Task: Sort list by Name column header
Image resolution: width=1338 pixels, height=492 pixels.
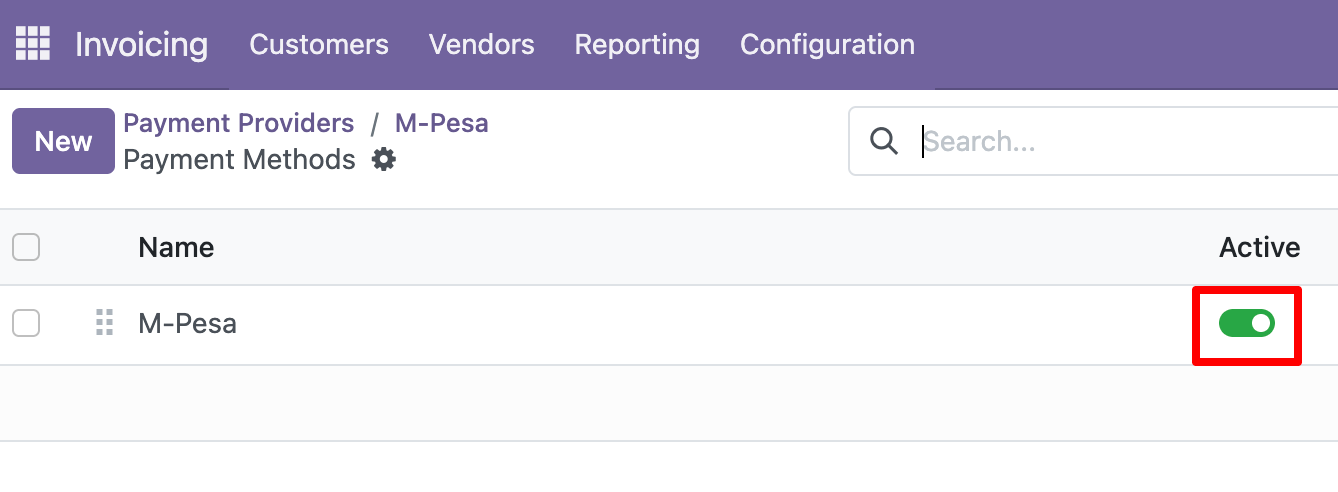Action: coord(176,248)
